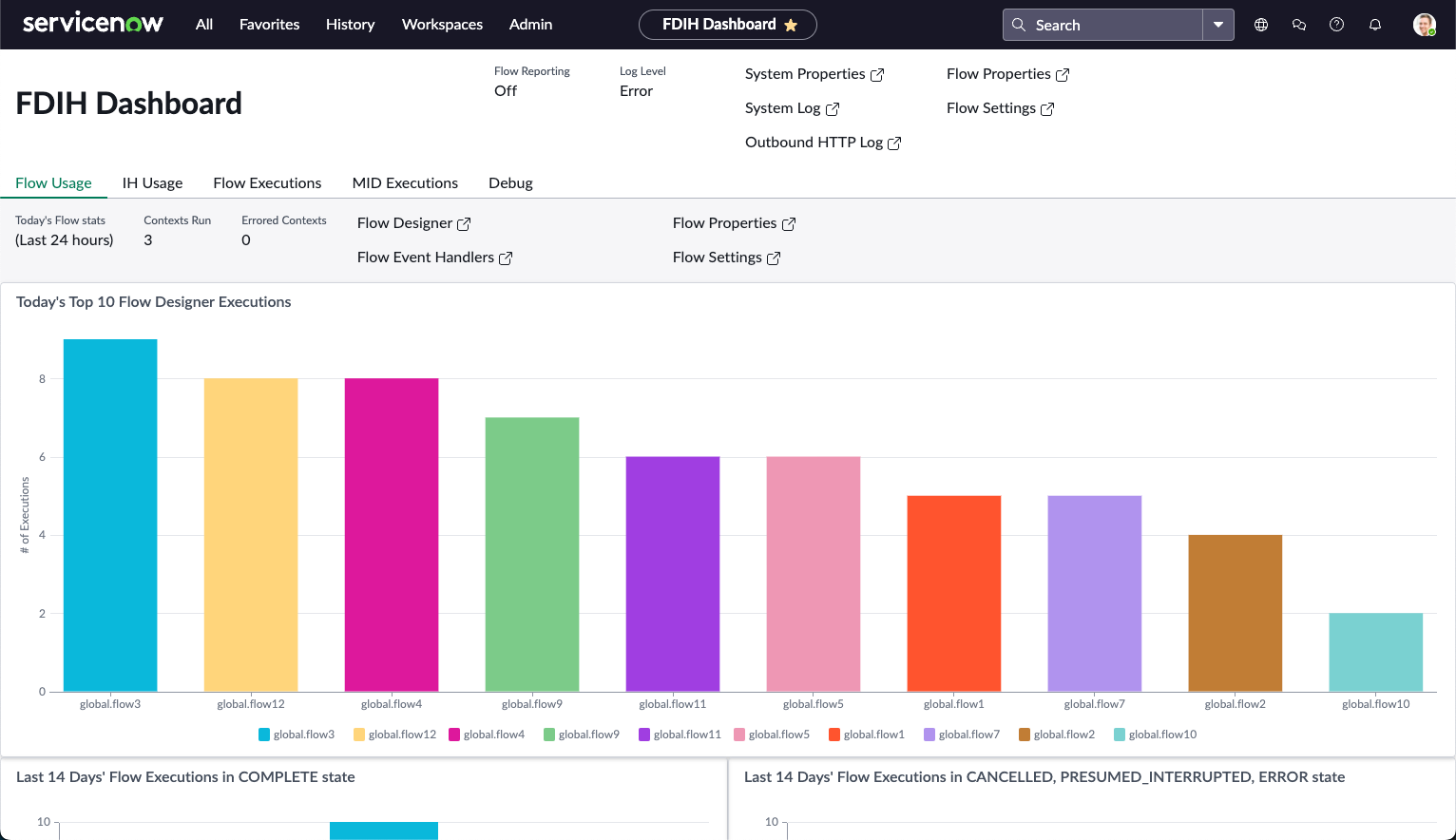The width and height of the screenshot is (1456, 840).
Task: Click the Log Level Error value
Action: coord(636,91)
